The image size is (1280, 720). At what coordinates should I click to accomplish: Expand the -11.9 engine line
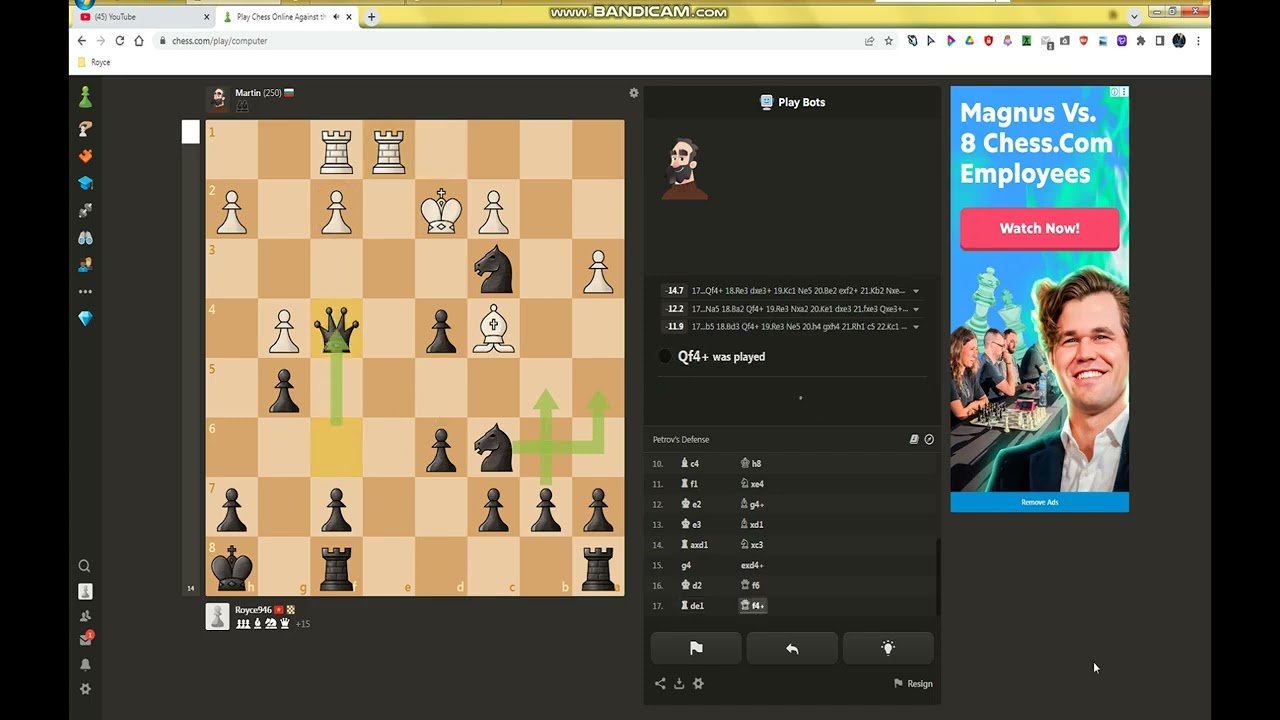point(916,327)
